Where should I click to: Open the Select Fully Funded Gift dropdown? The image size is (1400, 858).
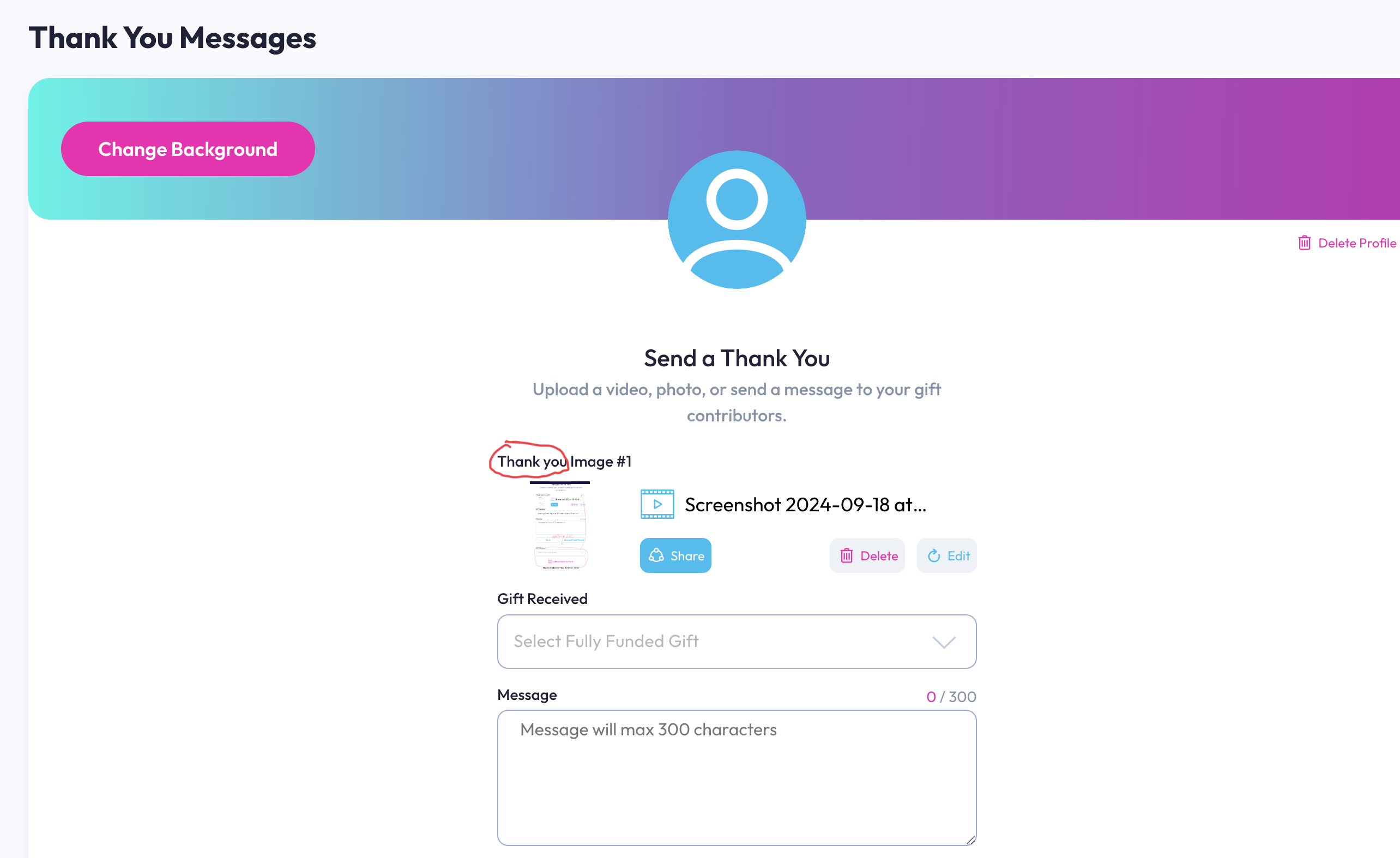[737, 641]
